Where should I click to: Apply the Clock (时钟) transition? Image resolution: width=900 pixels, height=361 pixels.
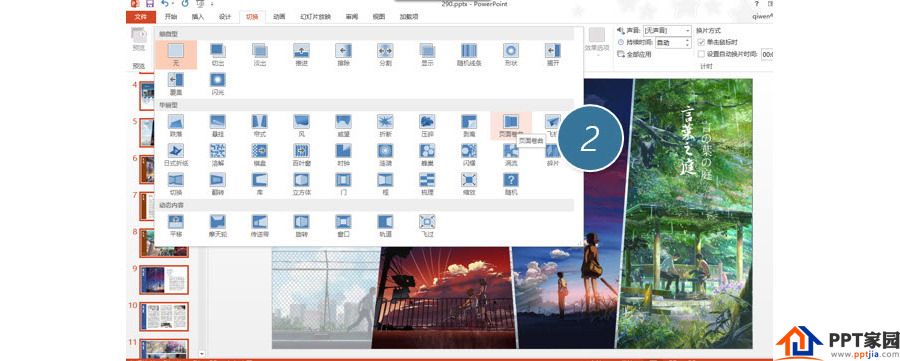click(x=343, y=154)
